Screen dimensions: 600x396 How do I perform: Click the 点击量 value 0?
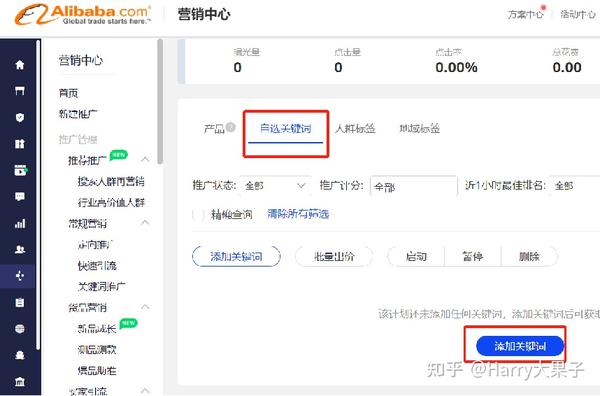point(338,67)
